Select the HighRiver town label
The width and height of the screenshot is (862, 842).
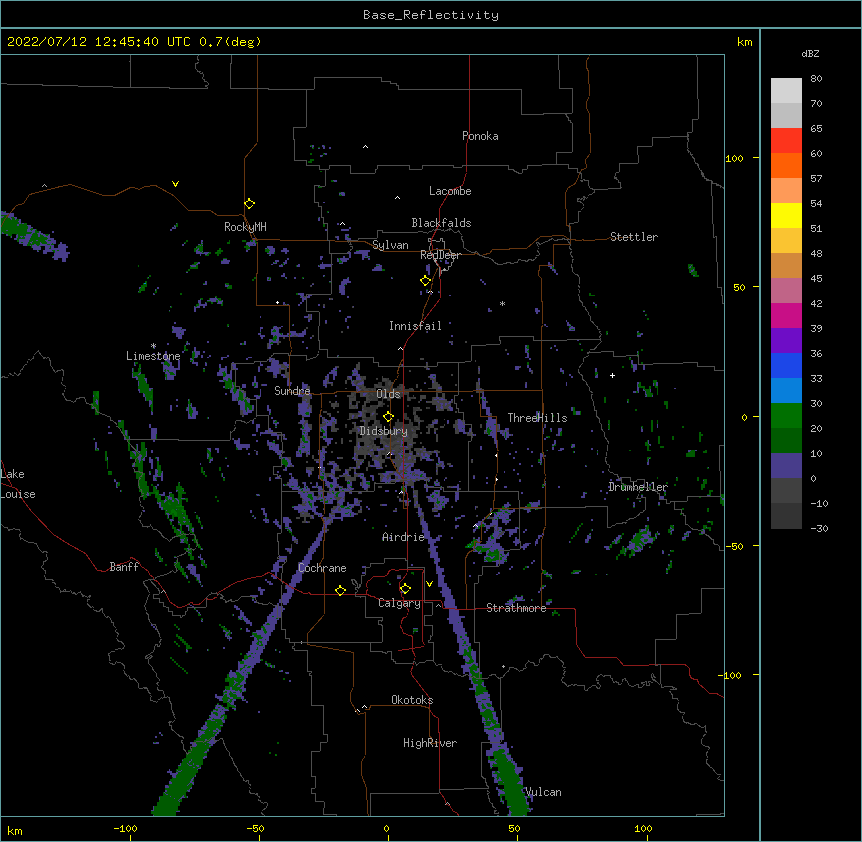[x=430, y=743]
